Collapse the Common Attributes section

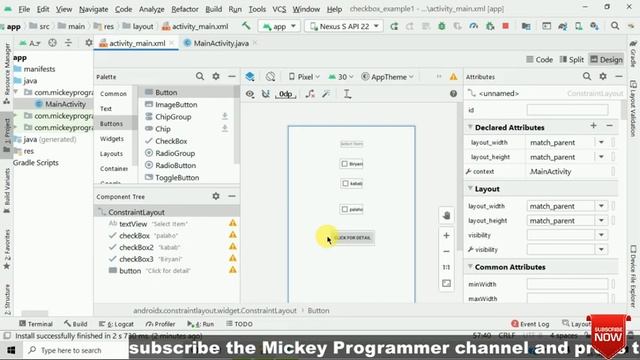(470, 267)
